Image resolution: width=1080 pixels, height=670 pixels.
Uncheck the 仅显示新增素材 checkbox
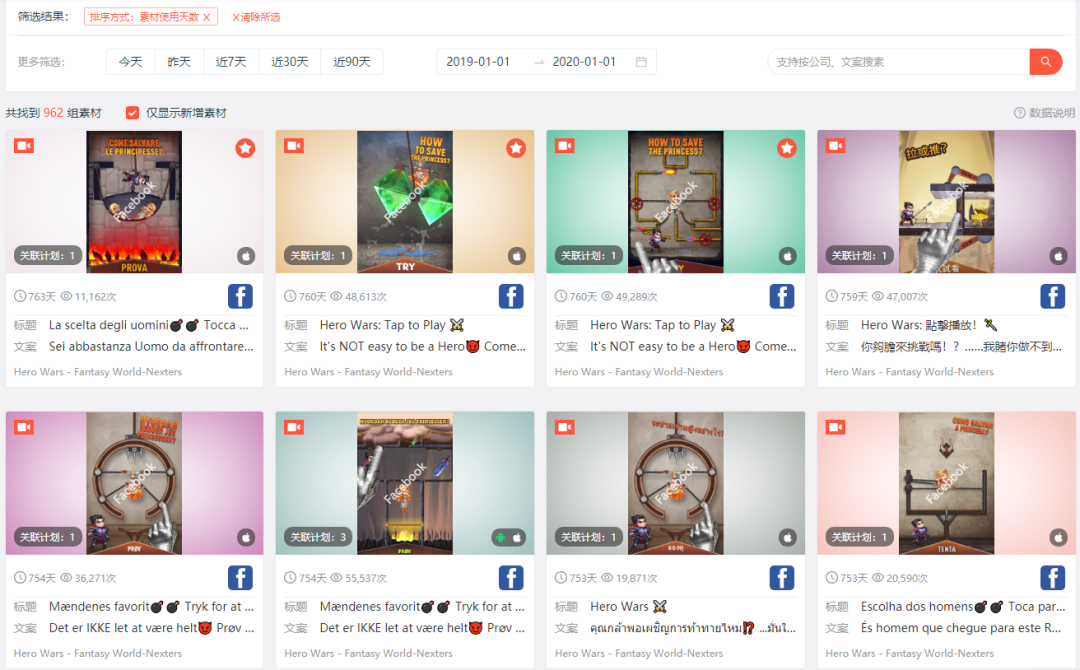tap(132, 113)
